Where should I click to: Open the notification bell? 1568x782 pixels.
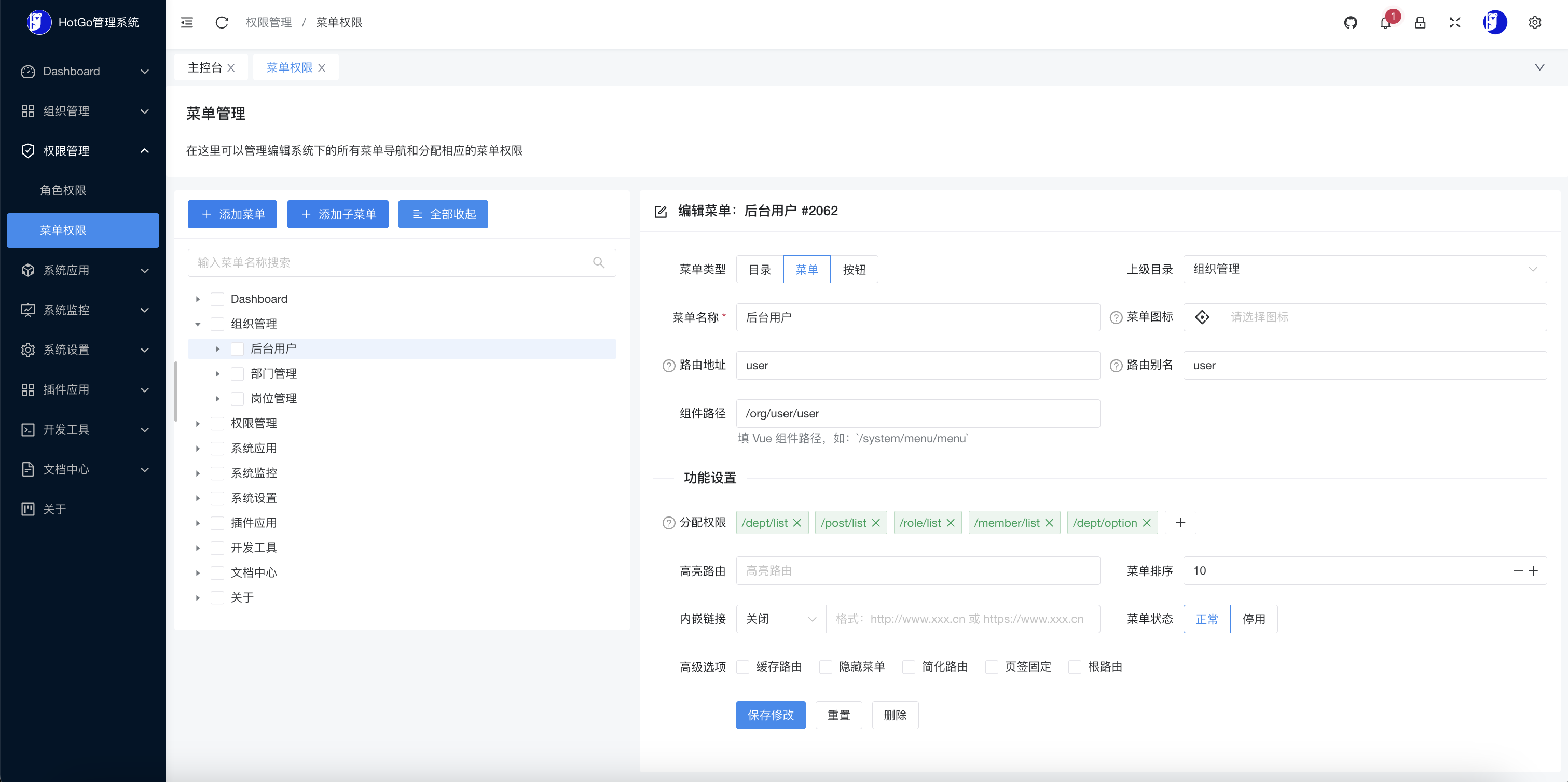point(1385,23)
